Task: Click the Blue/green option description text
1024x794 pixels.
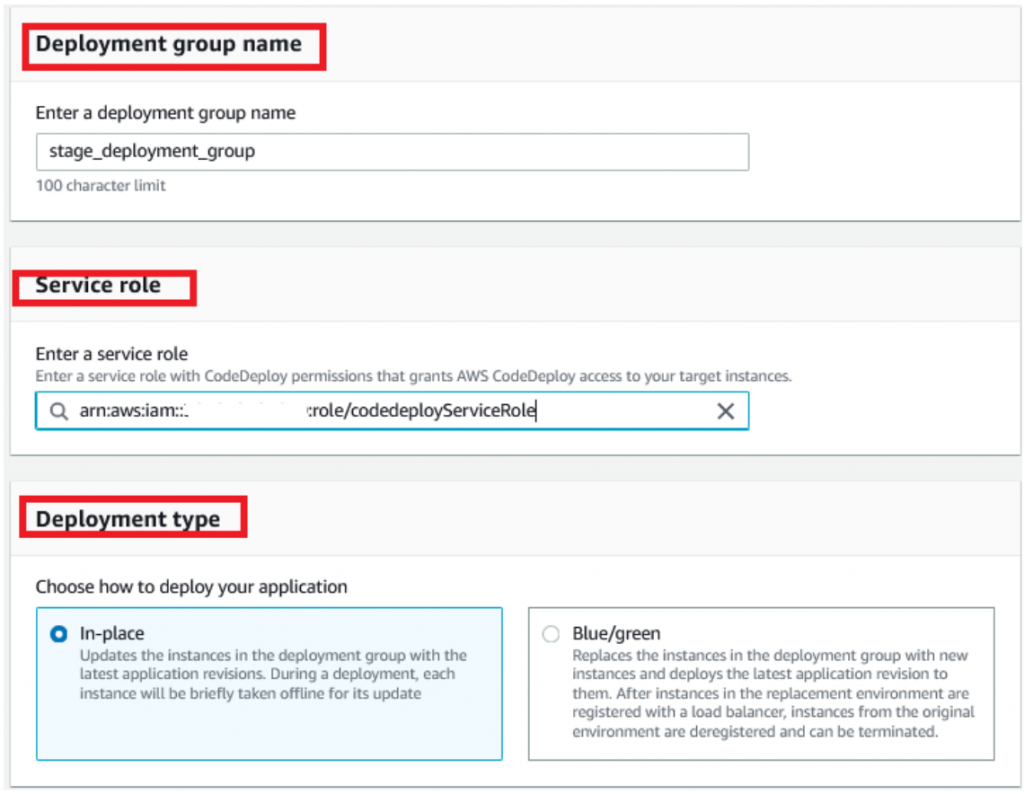Action: [772, 694]
